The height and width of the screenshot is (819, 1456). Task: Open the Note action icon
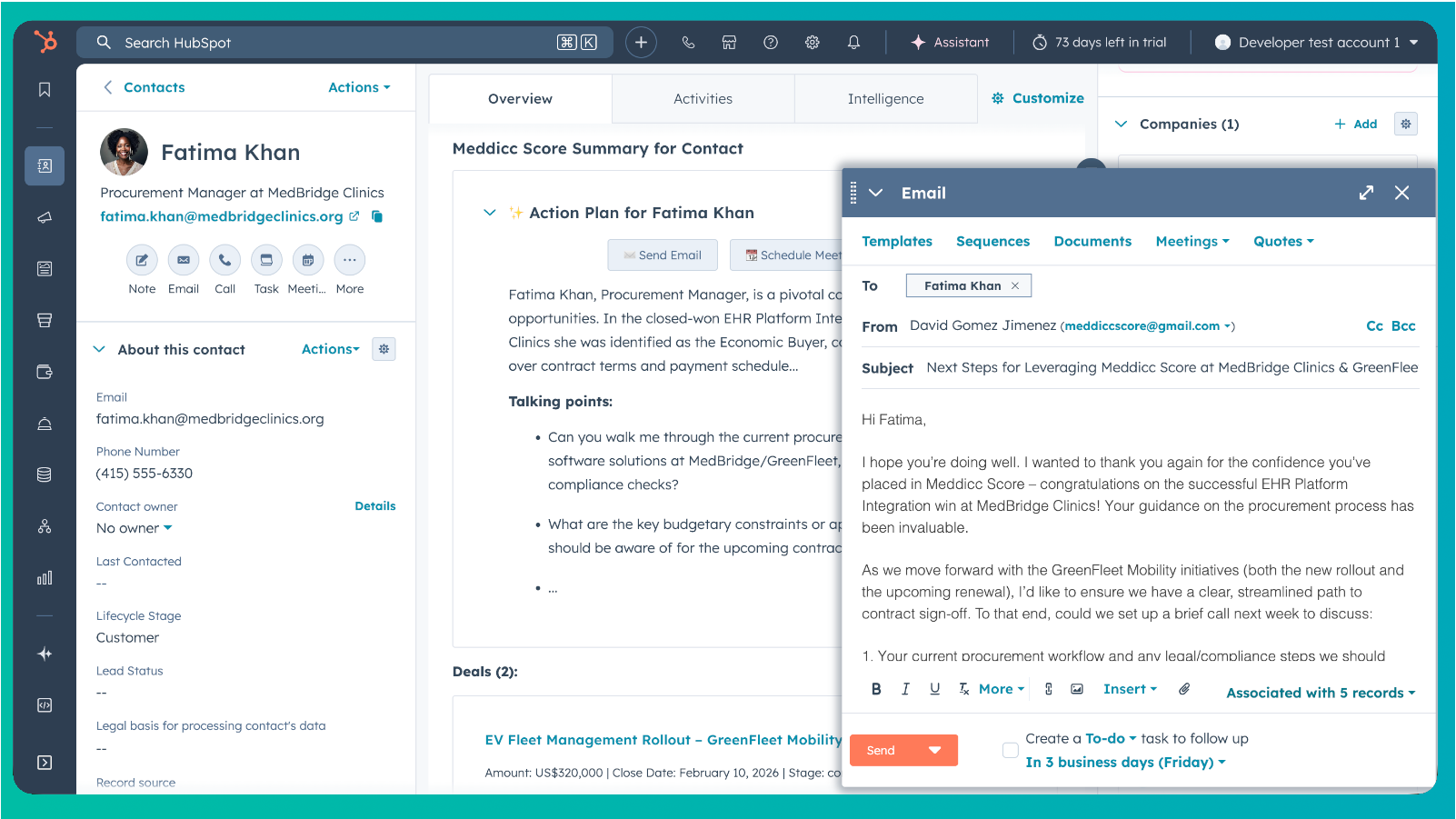[142, 260]
